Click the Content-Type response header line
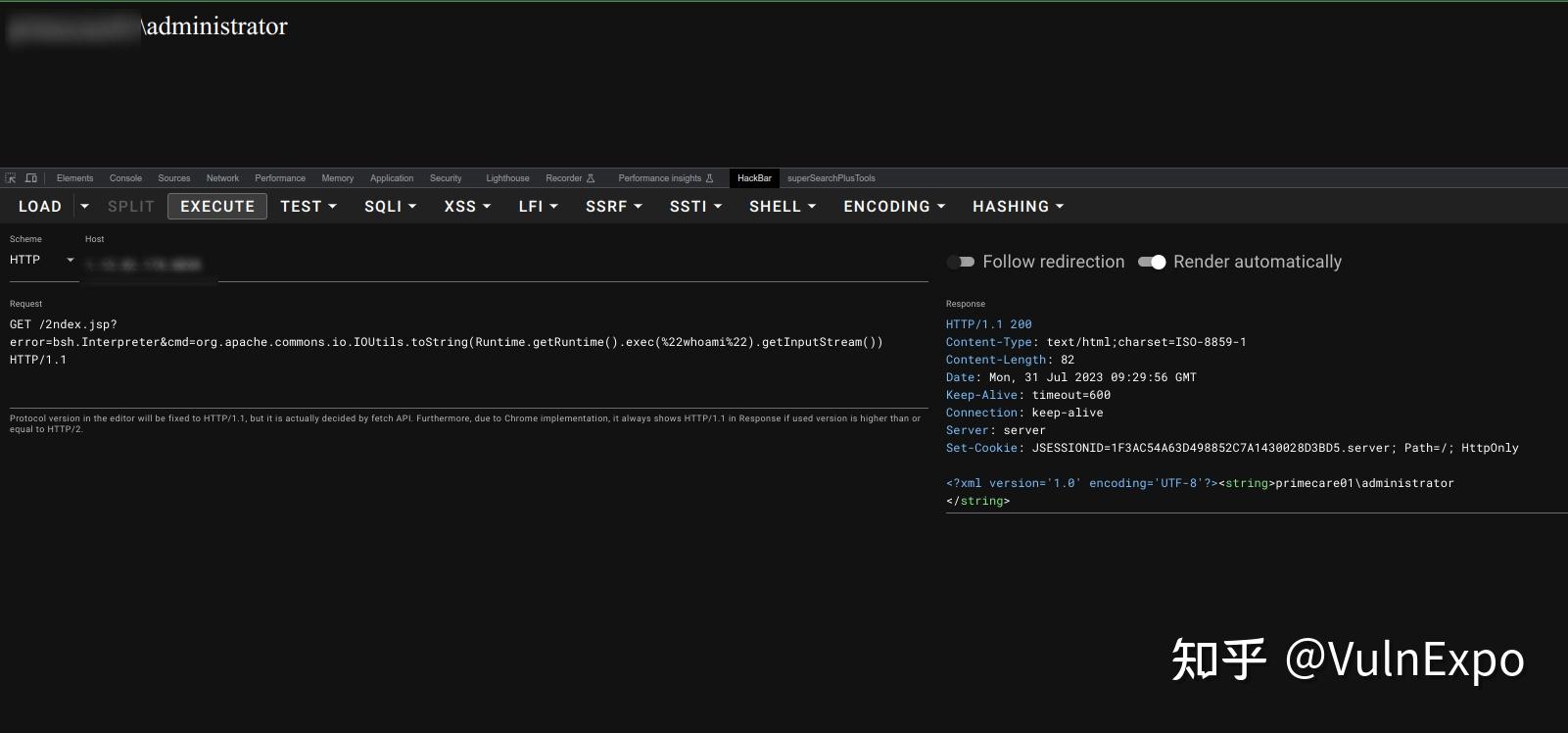Viewport: 1568px width, 733px height. point(1096,342)
